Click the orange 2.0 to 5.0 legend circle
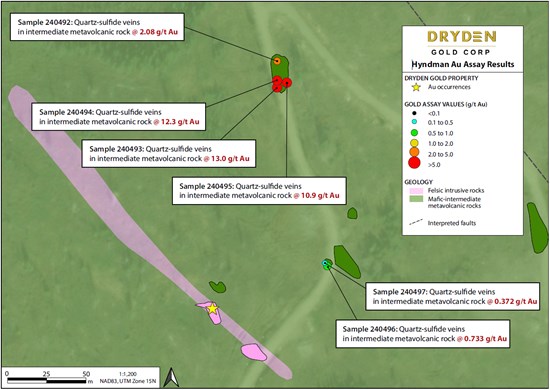 click(x=414, y=152)
